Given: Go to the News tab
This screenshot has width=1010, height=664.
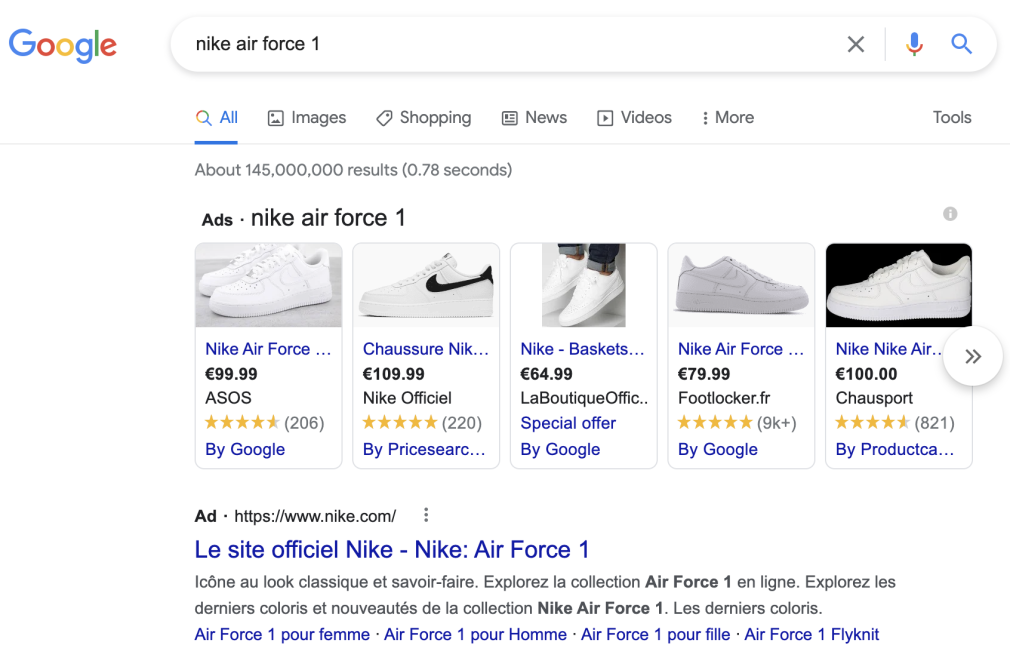Looking at the screenshot, I should 534,118.
